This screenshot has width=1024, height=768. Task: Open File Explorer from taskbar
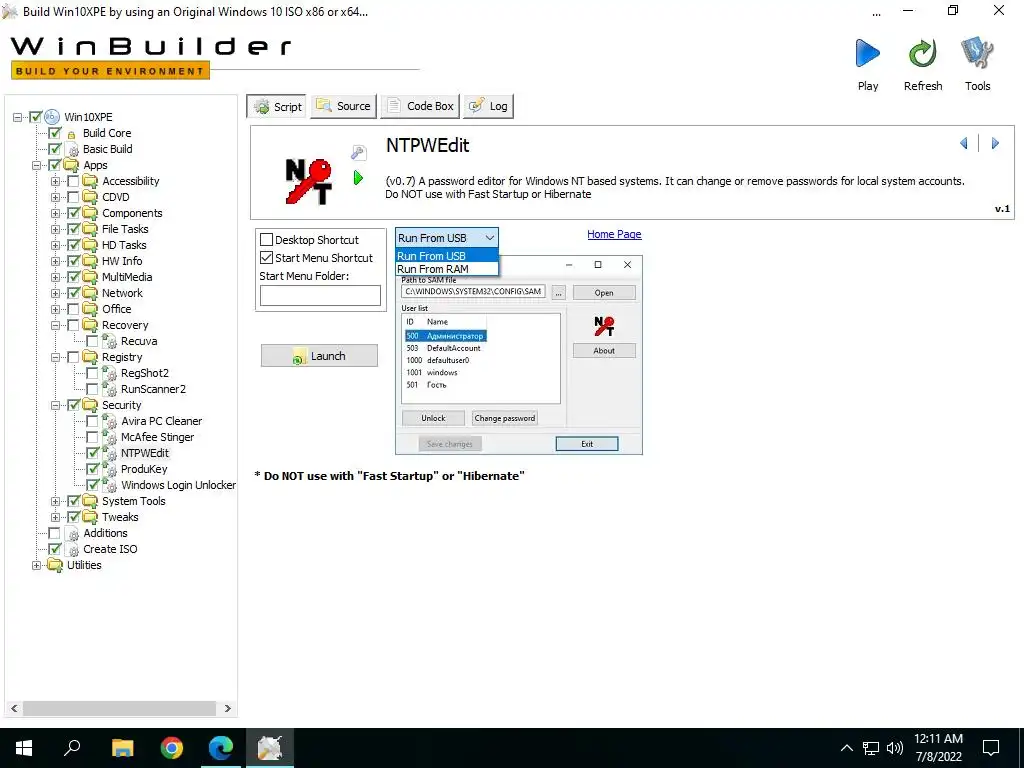point(122,748)
